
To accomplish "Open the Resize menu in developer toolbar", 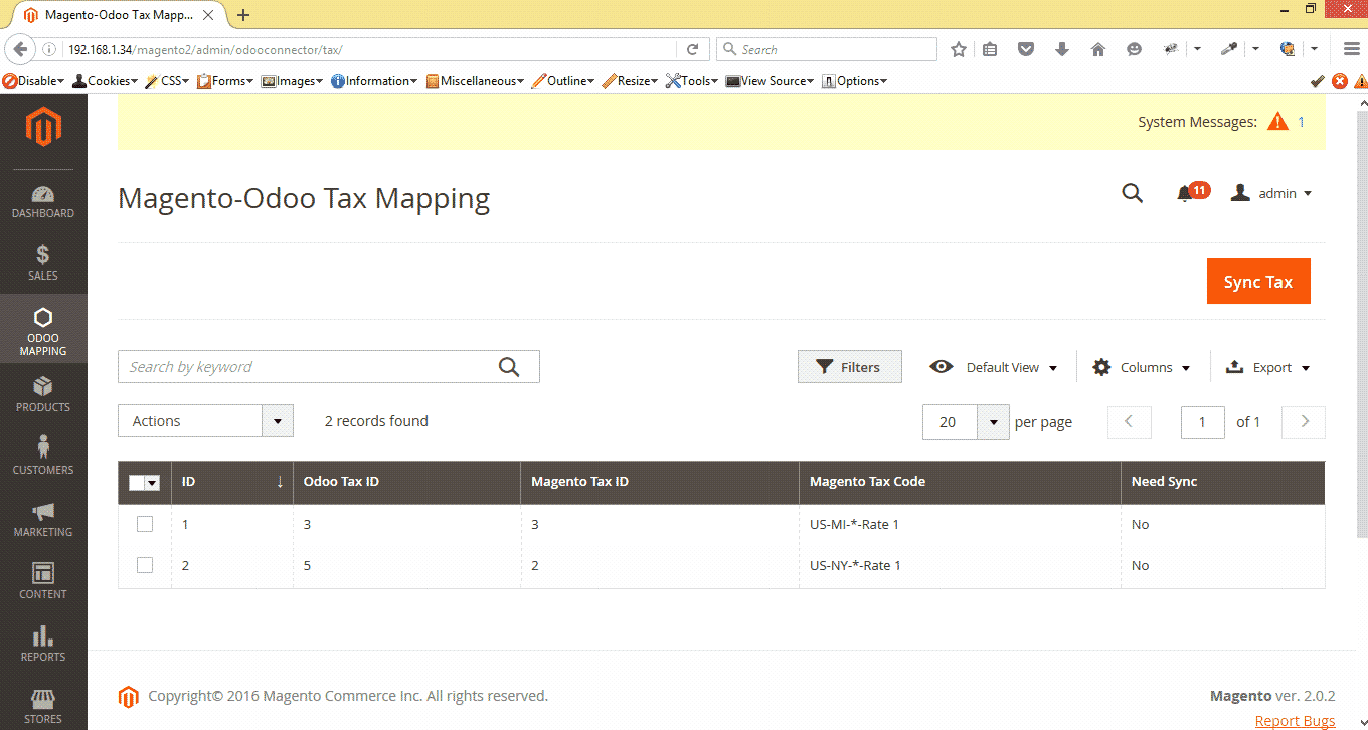I will coord(631,81).
